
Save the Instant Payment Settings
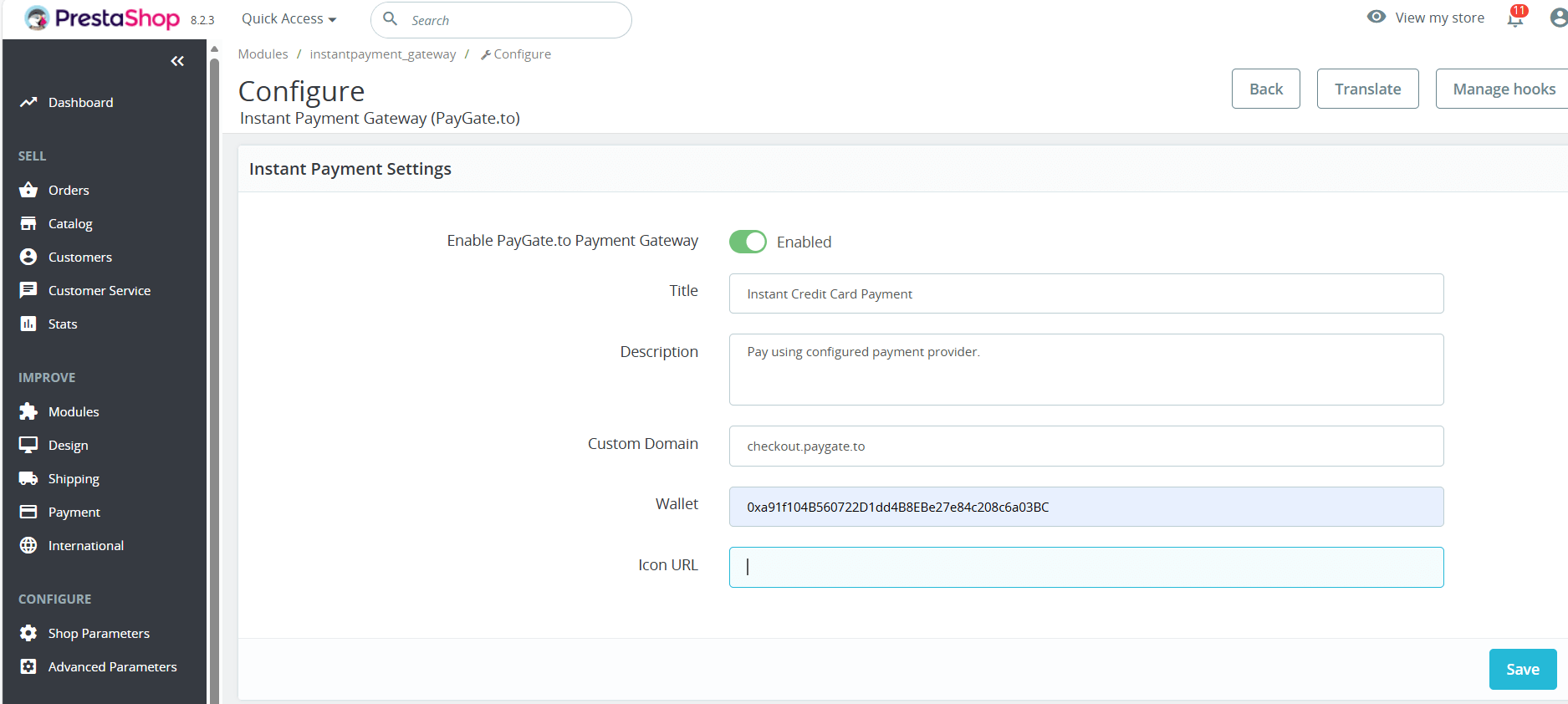(x=1523, y=669)
